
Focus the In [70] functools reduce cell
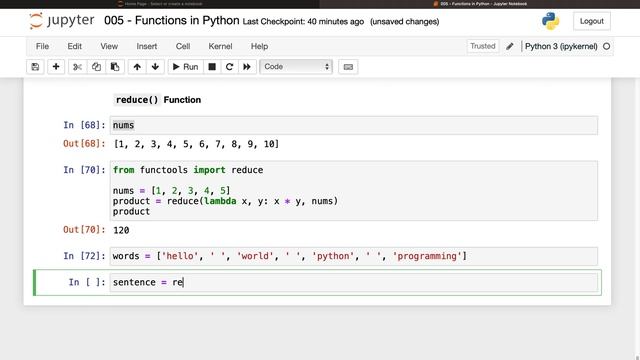click(x=353, y=191)
